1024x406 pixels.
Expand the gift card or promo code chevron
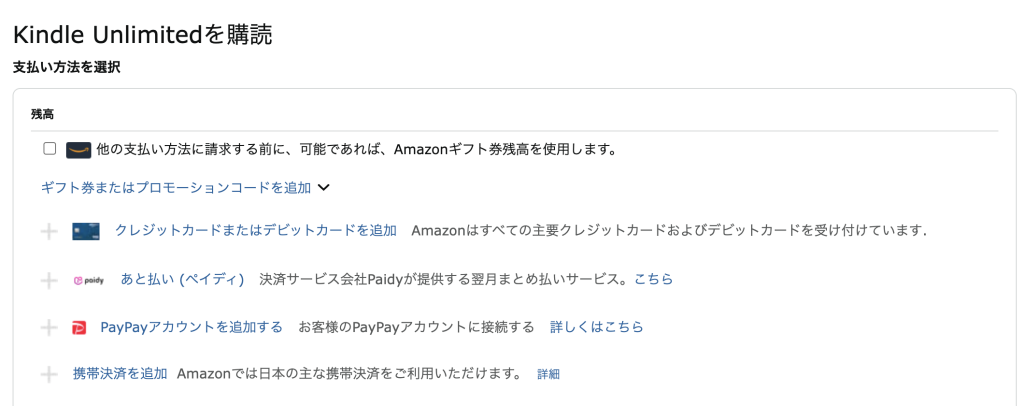[x=323, y=187]
